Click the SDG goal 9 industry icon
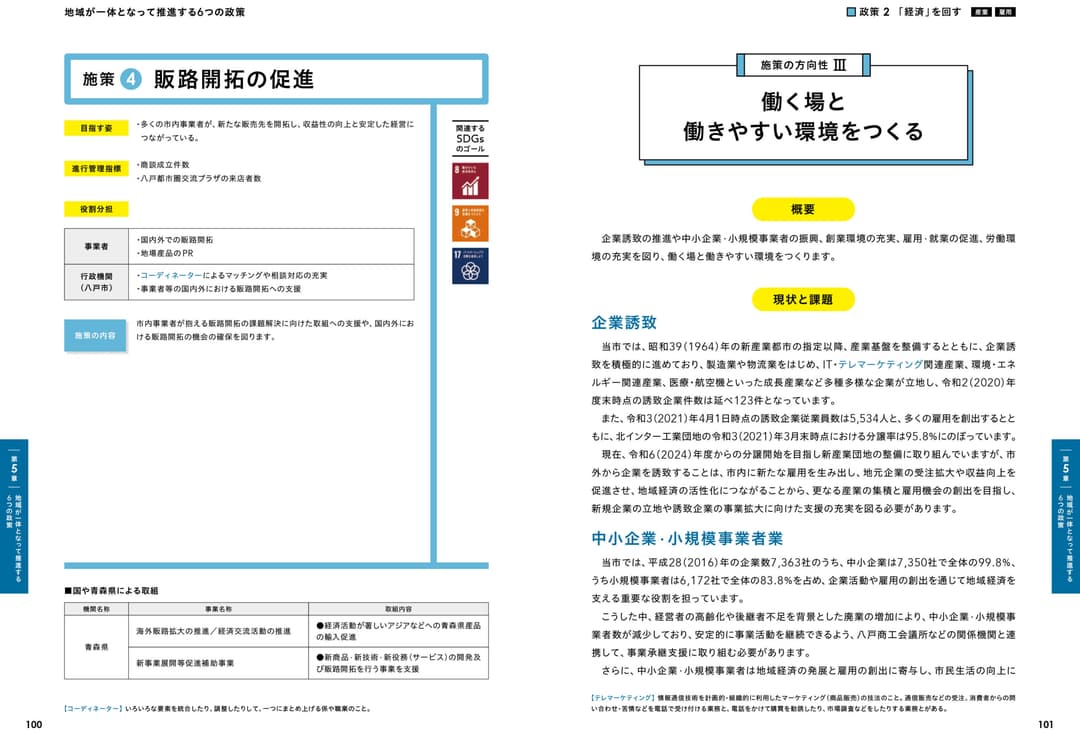Viewport: 1080px width, 732px height. pyautogui.click(x=470, y=223)
